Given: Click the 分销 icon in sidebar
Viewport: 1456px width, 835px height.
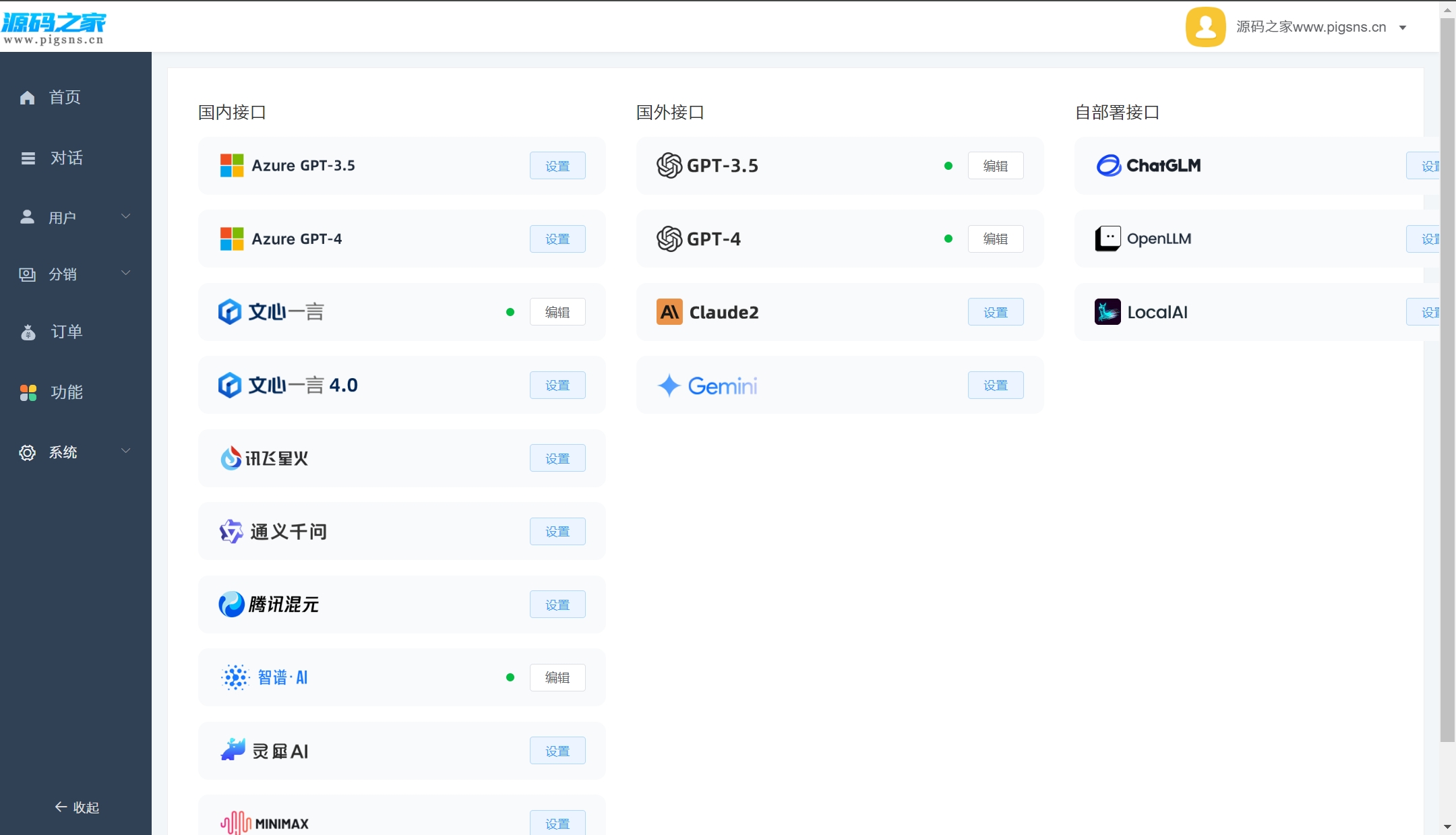Looking at the screenshot, I should tap(27, 274).
